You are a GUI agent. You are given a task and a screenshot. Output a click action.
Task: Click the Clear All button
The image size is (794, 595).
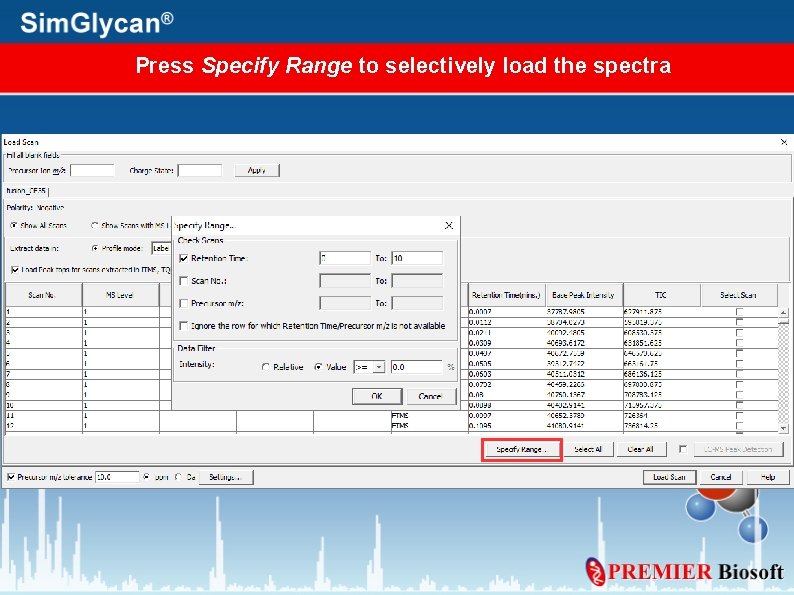tap(640, 449)
